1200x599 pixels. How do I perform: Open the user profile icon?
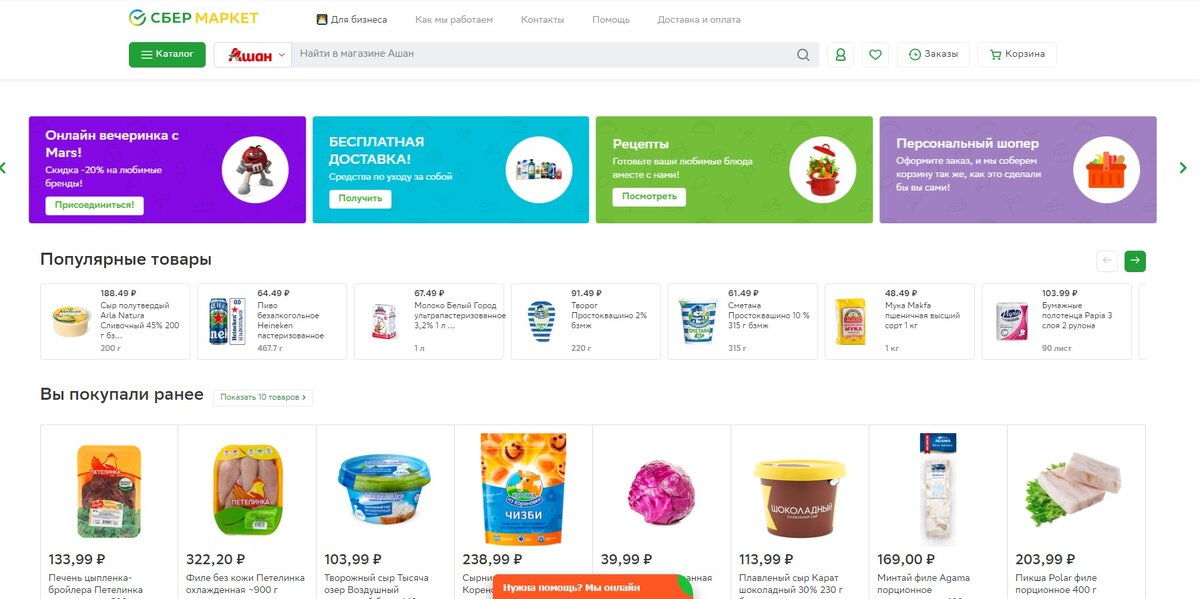[x=840, y=55]
